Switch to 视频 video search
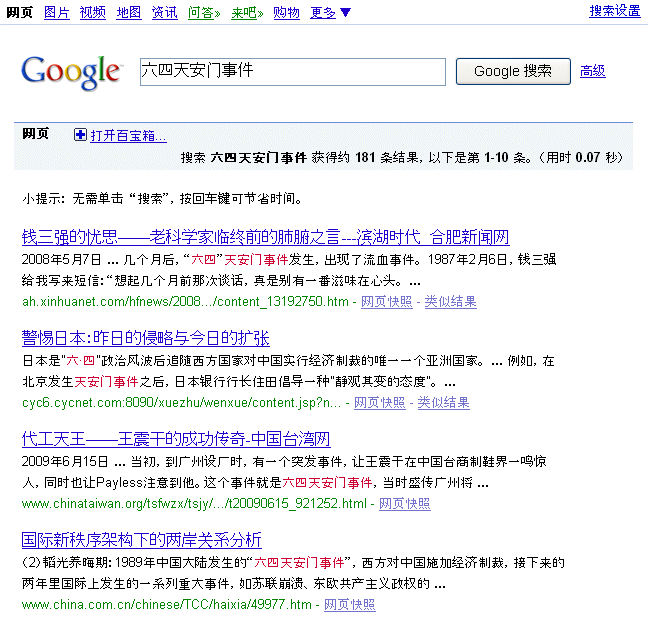The width and height of the screenshot is (648, 622). [93, 12]
